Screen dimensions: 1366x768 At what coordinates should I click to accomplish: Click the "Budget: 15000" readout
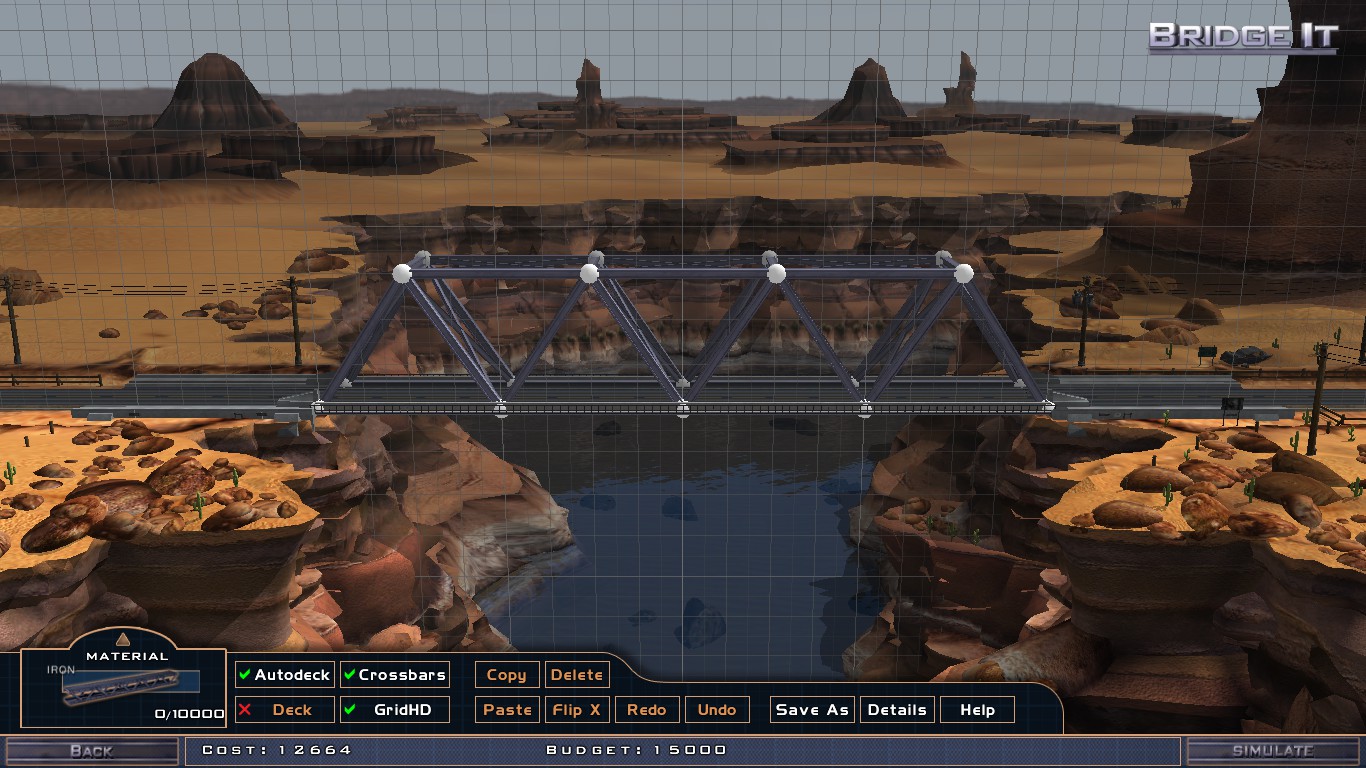click(636, 750)
